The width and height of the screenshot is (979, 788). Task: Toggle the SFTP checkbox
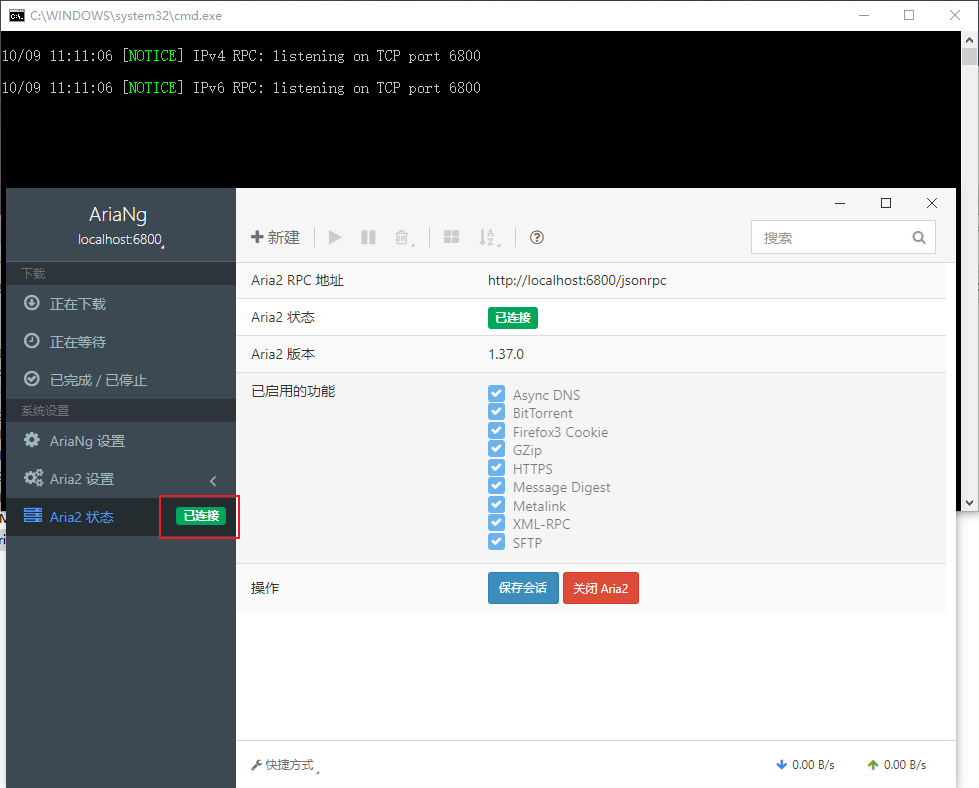pyautogui.click(x=496, y=541)
